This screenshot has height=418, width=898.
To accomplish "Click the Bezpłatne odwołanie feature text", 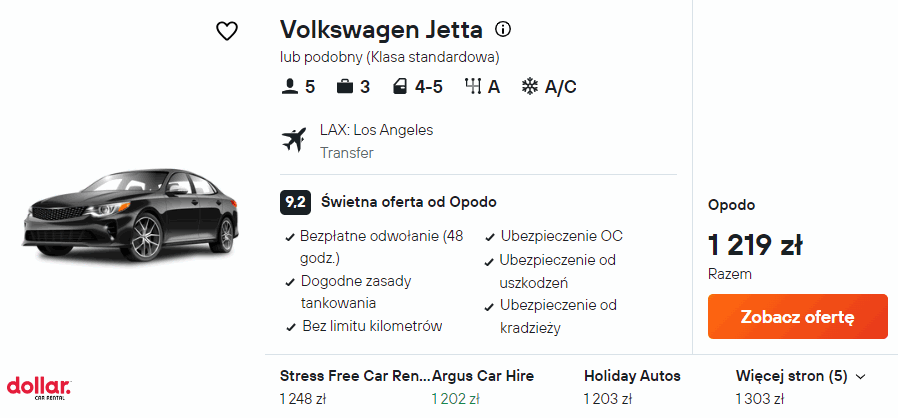I will click(382, 237).
